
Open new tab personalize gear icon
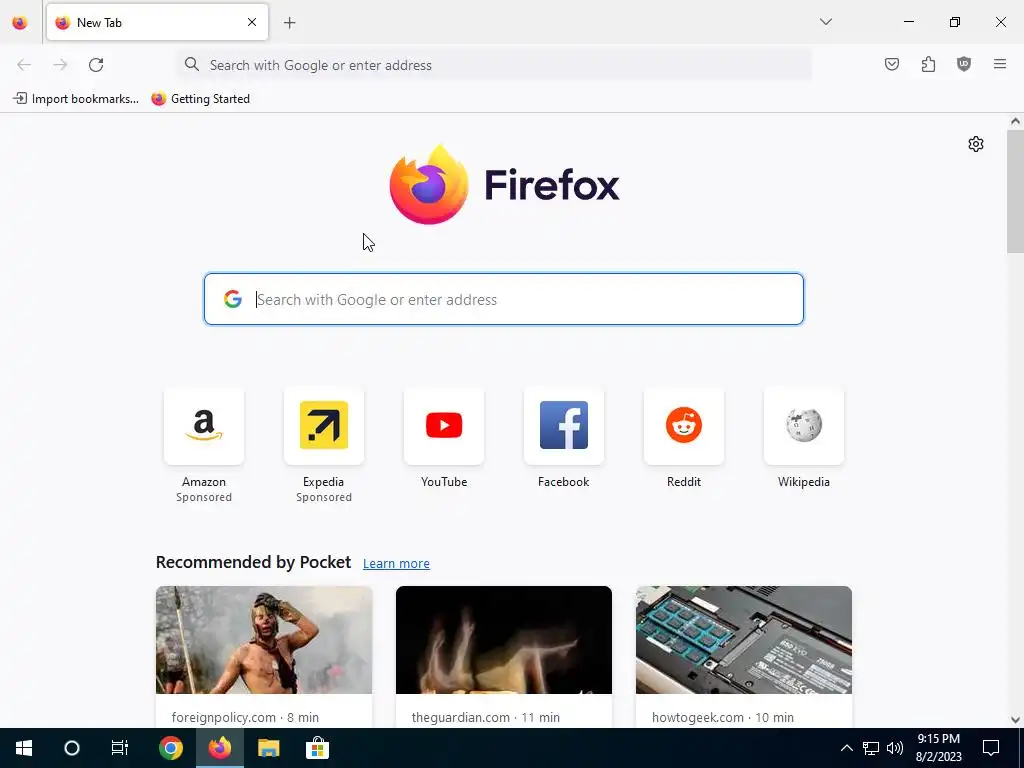coord(976,144)
